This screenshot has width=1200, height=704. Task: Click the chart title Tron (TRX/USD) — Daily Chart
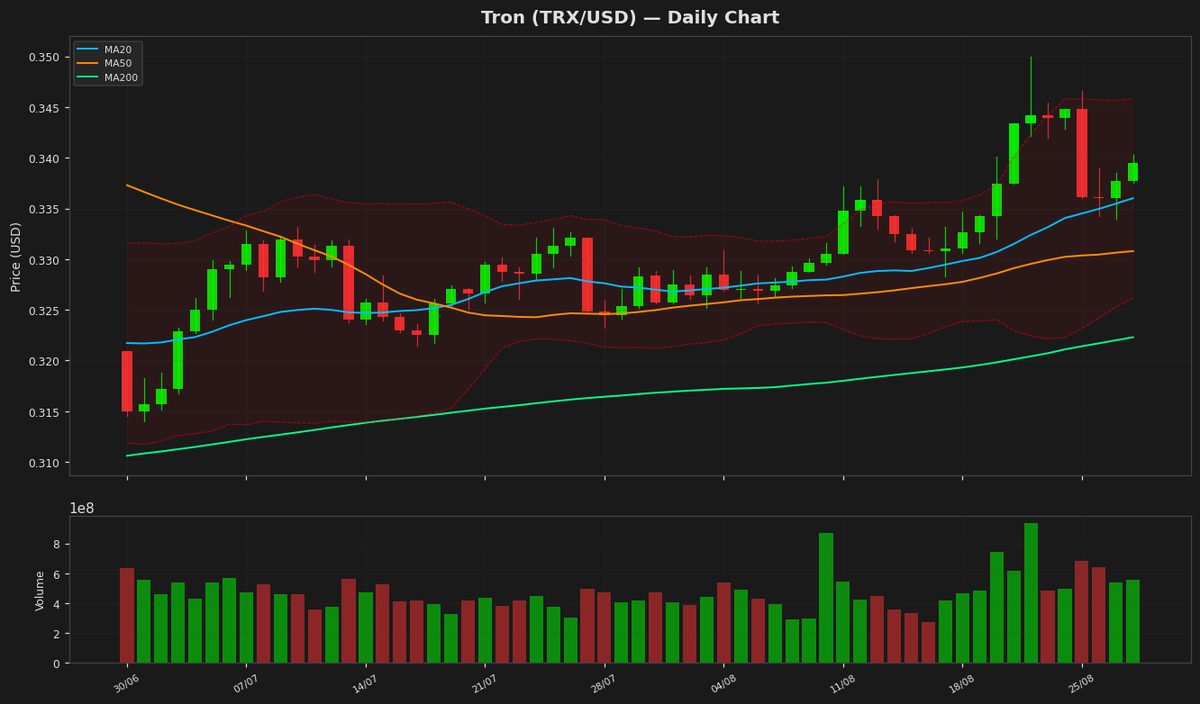[630, 17]
